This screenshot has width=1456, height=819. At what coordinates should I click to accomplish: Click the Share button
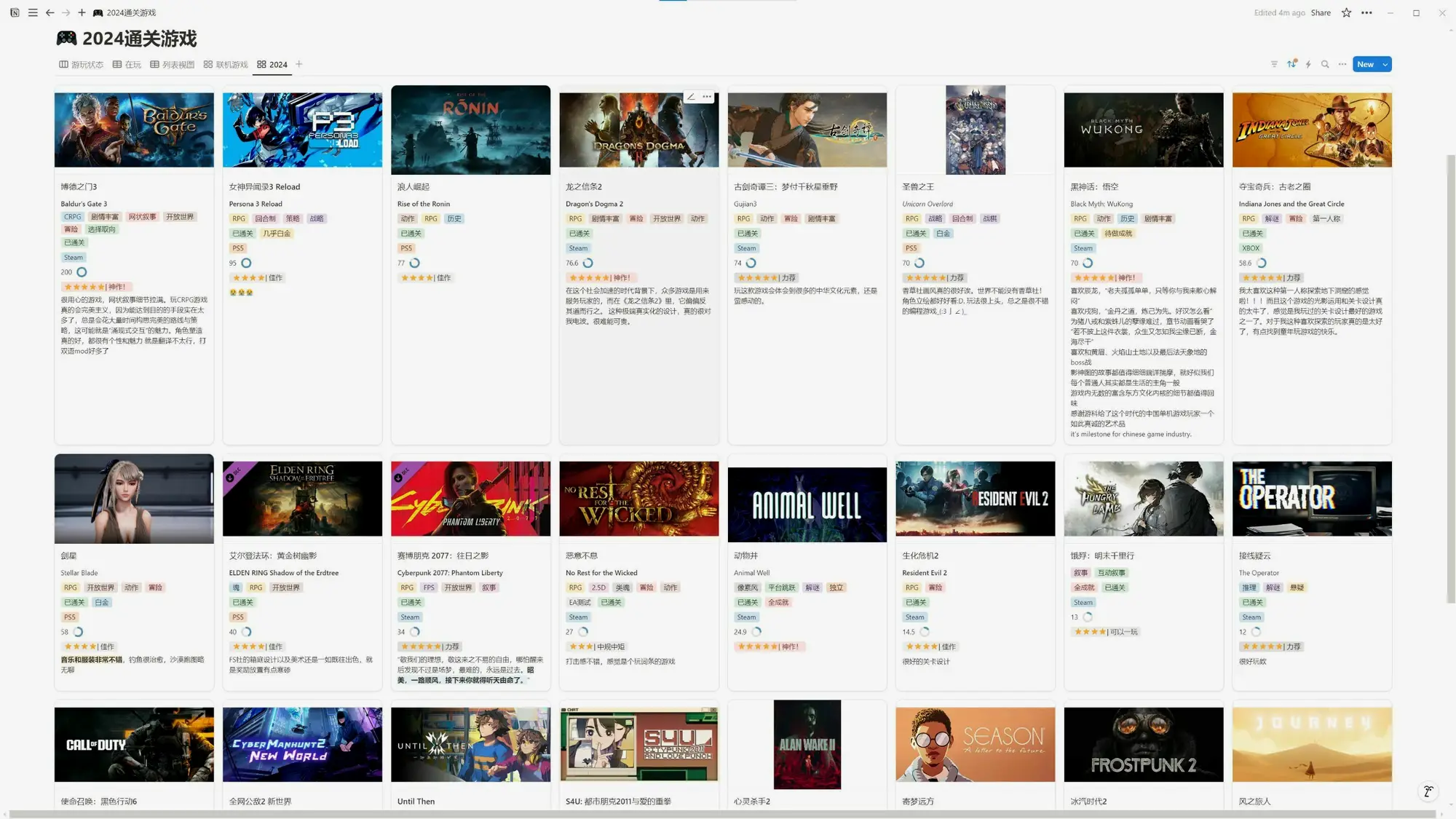pos(1321,12)
